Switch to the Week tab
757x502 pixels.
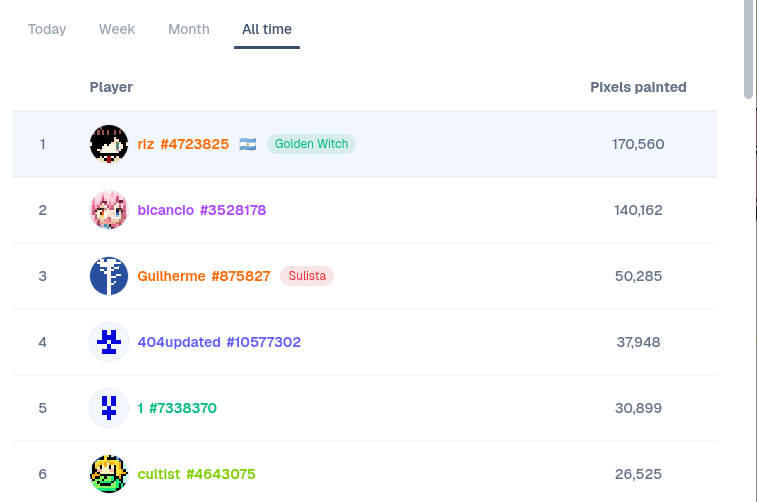(x=117, y=29)
